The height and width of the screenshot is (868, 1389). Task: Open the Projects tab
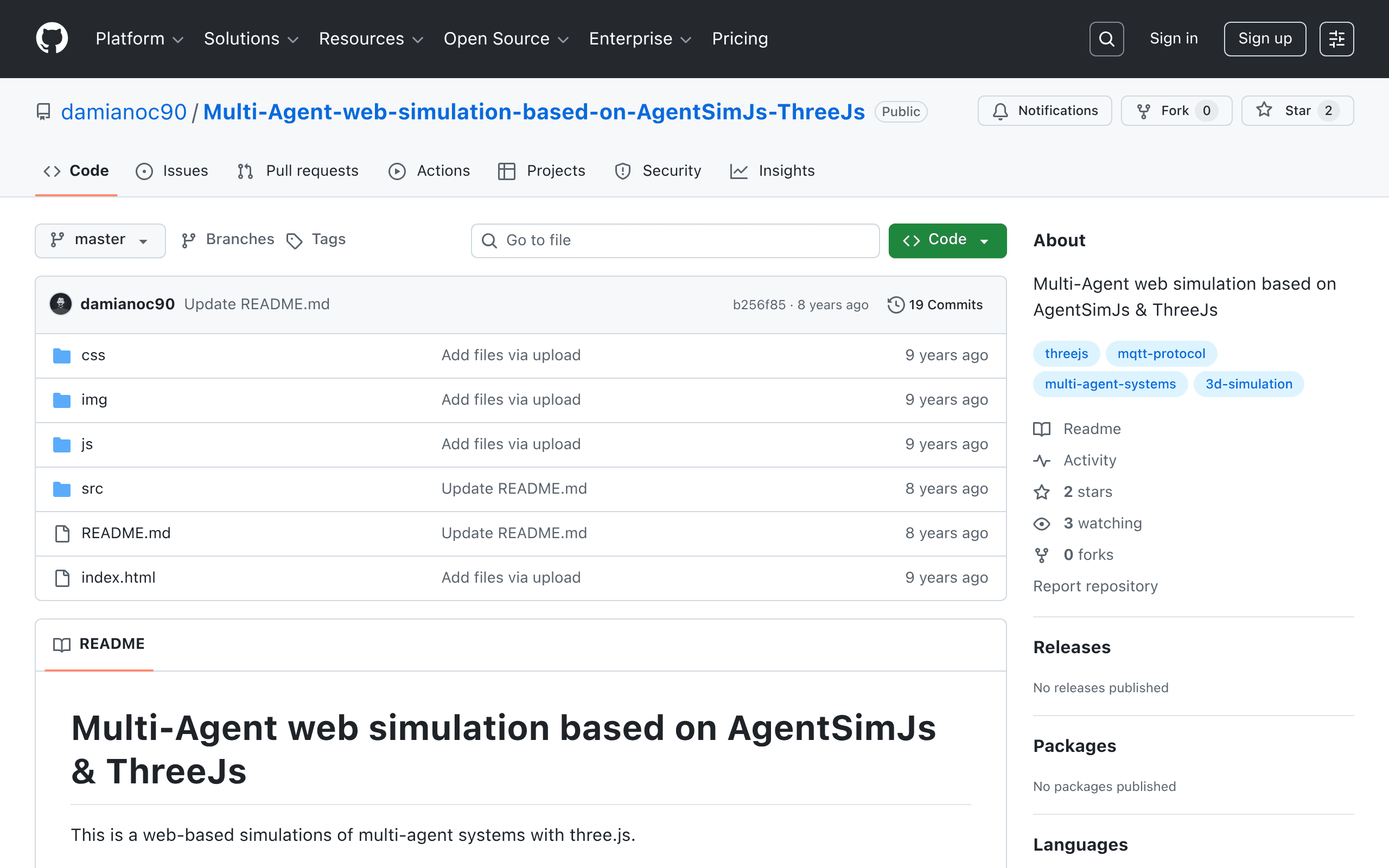(x=542, y=171)
